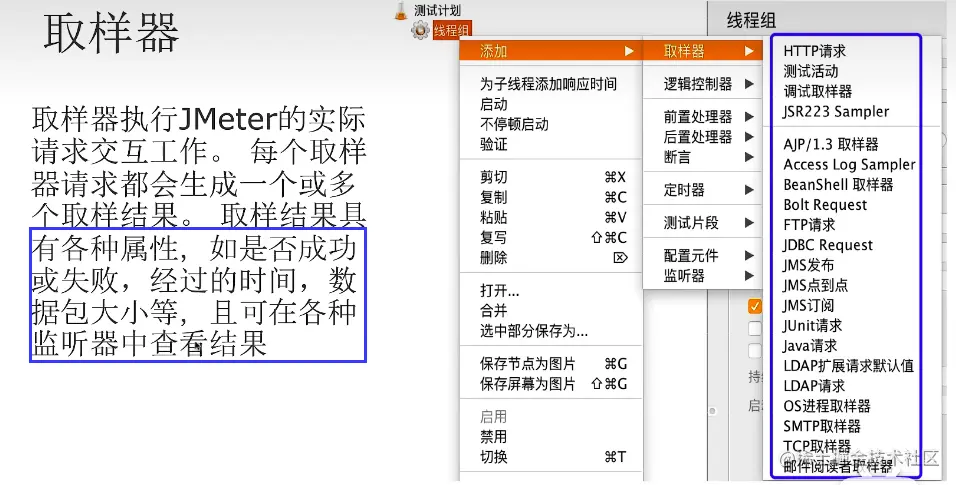Choose 启动 in context menu

point(551,104)
